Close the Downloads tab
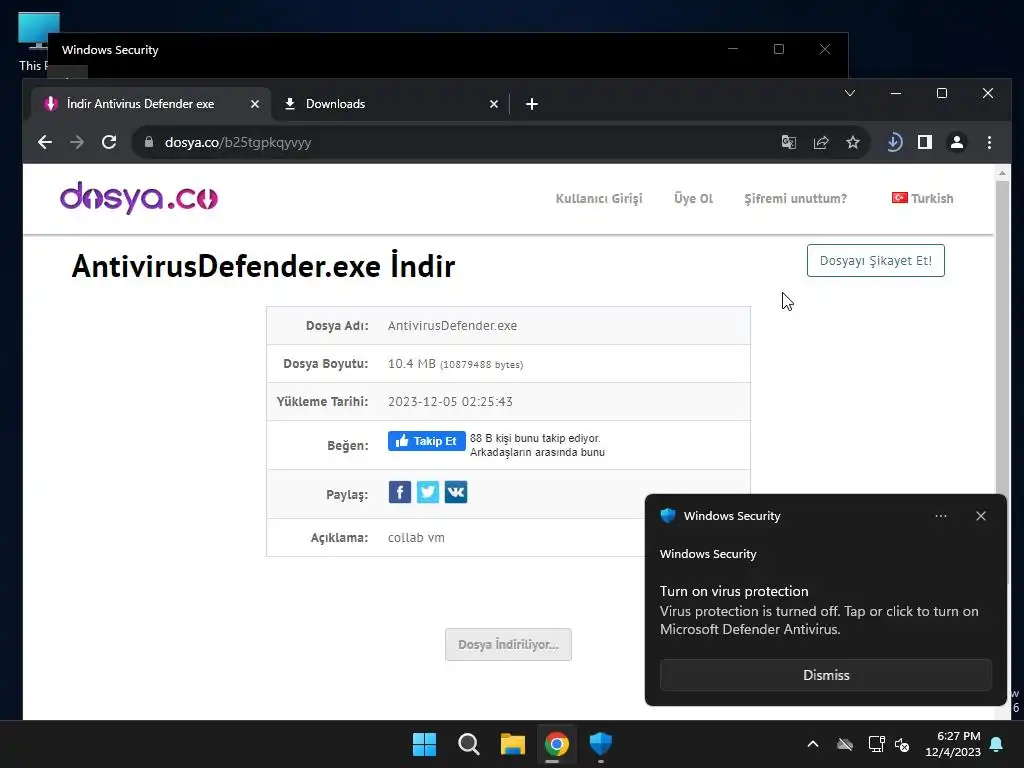Image resolution: width=1024 pixels, height=768 pixels. tap(494, 104)
